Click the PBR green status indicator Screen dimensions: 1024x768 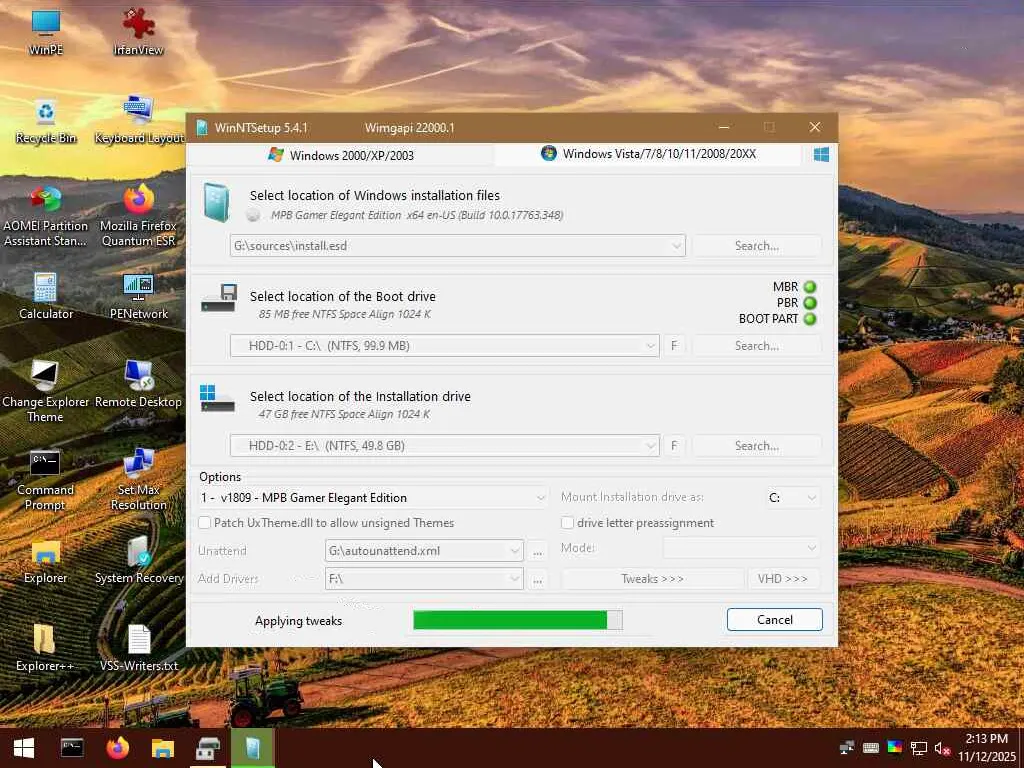(810, 303)
